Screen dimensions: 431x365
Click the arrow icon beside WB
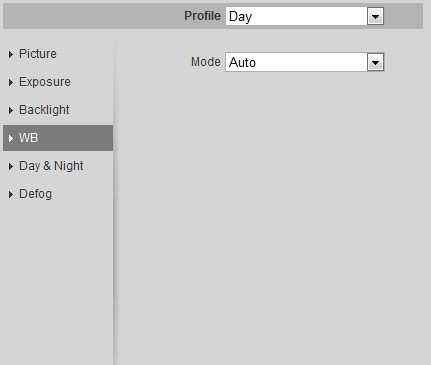(x=11, y=138)
